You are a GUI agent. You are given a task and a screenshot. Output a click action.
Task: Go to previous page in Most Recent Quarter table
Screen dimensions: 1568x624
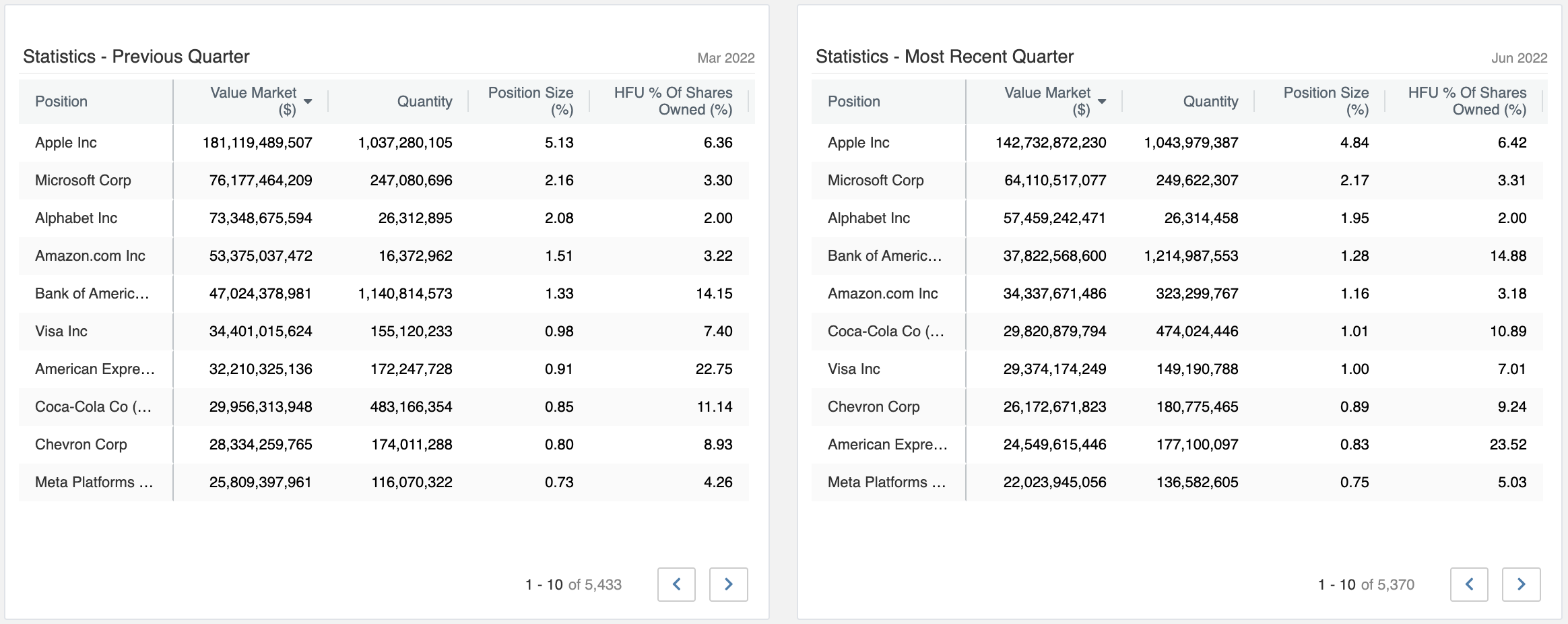tap(1469, 584)
